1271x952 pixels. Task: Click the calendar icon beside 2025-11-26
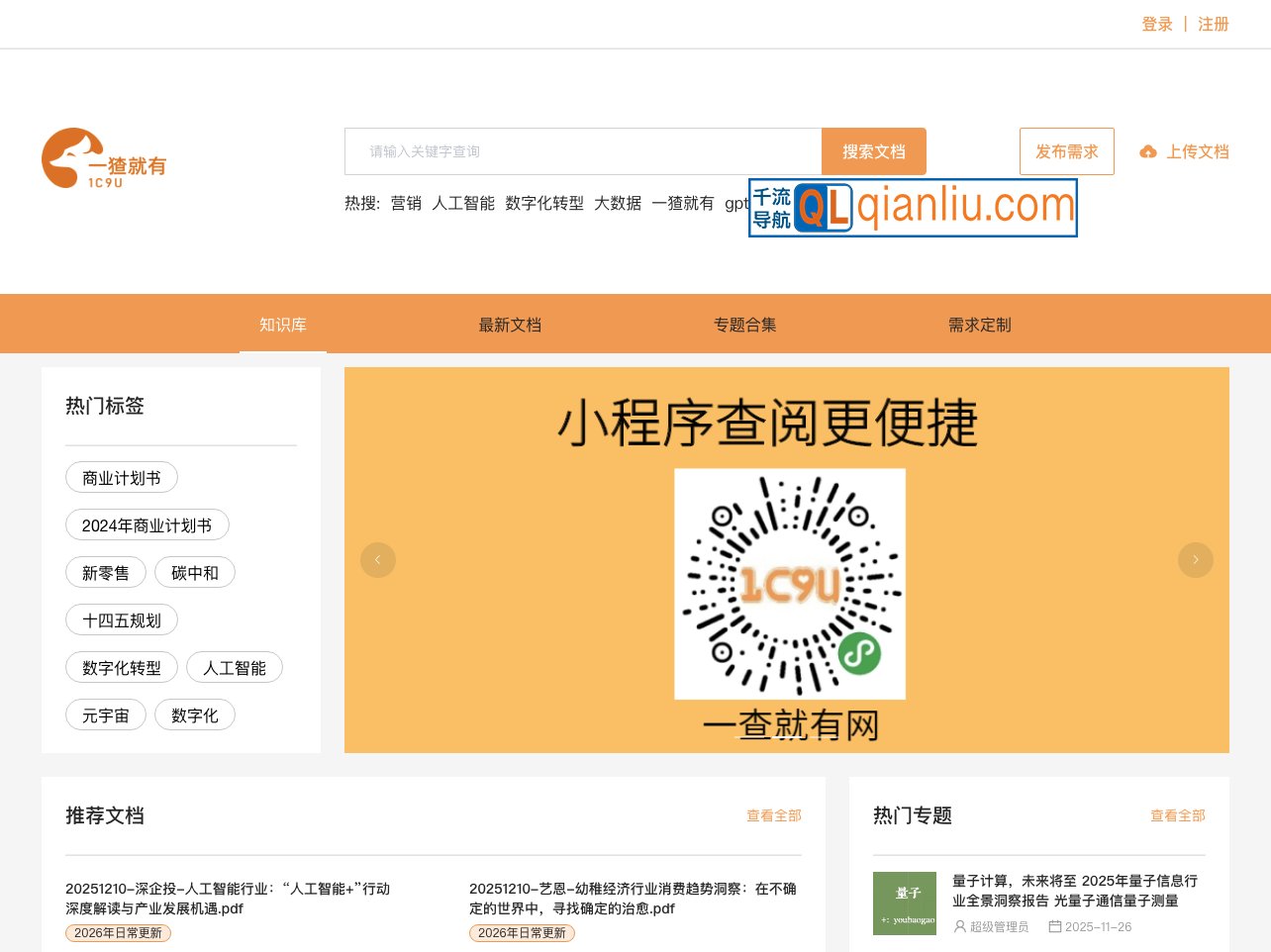coord(1054,926)
